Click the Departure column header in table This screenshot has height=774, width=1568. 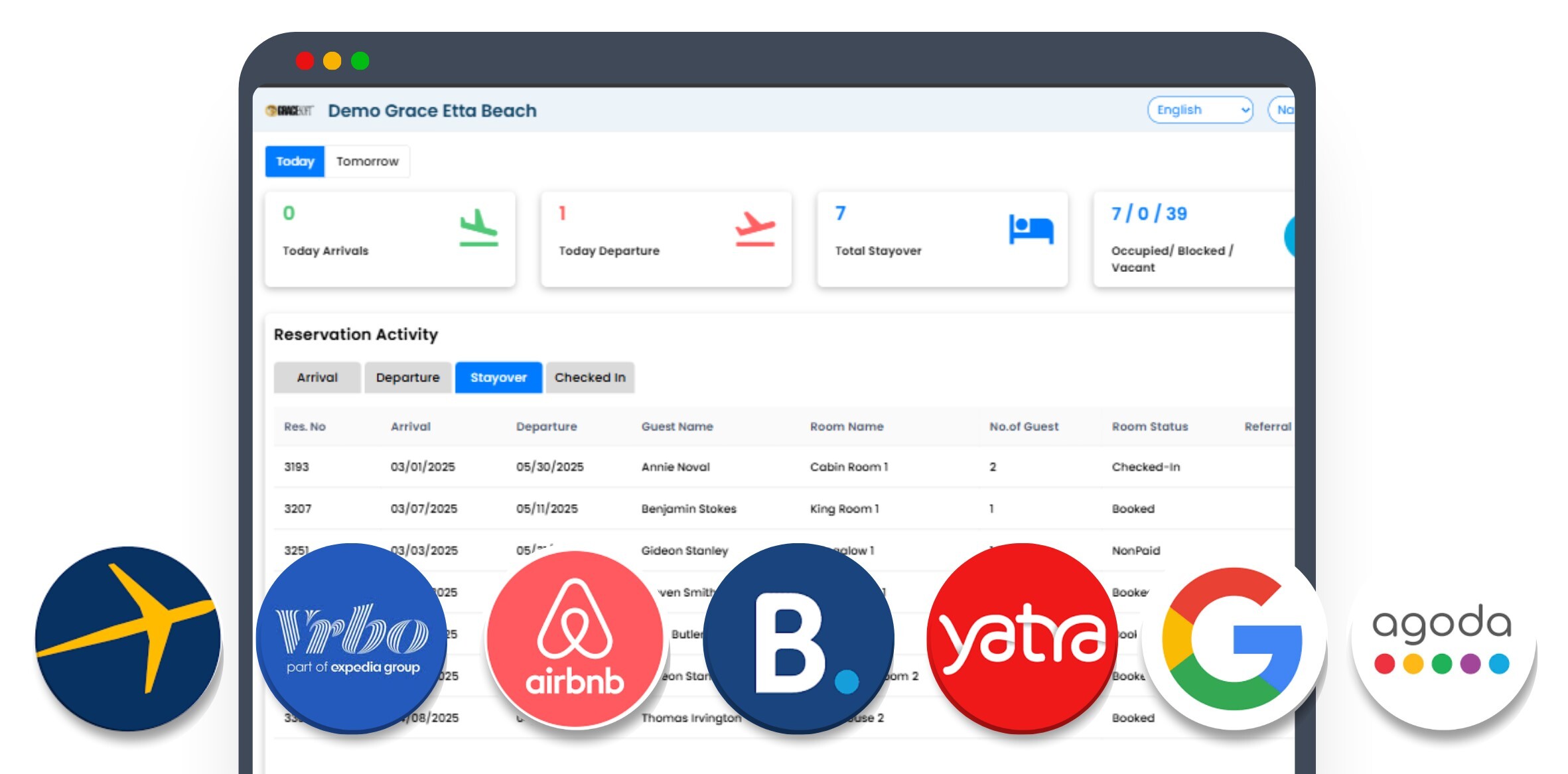coord(547,426)
